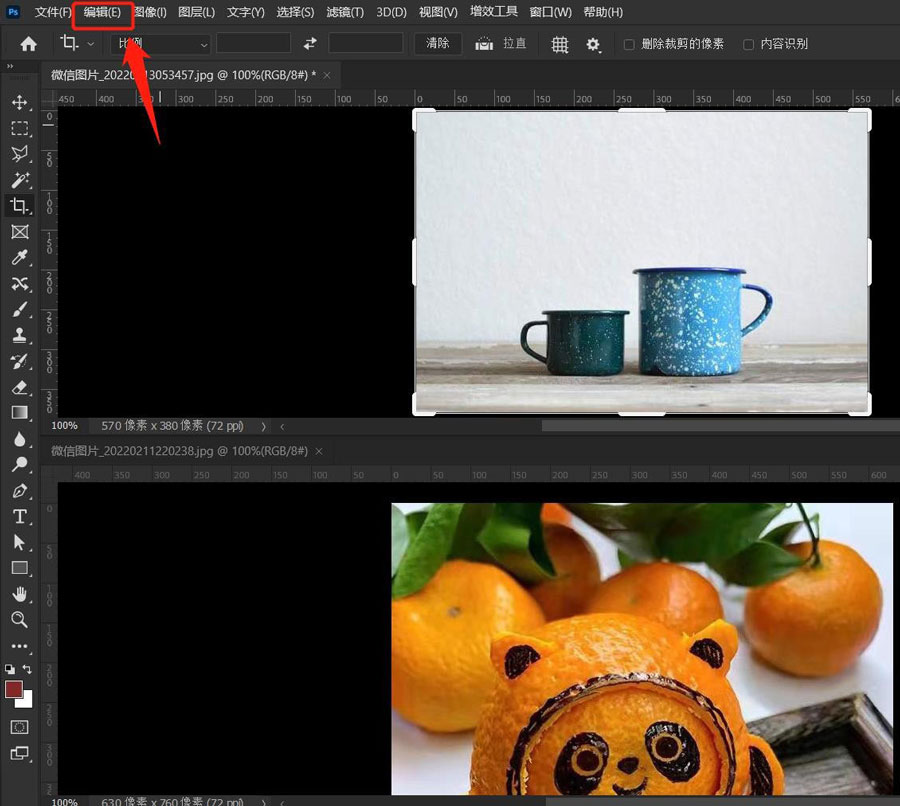
Task: Open the 编辑(E) menu
Action: 102,12
